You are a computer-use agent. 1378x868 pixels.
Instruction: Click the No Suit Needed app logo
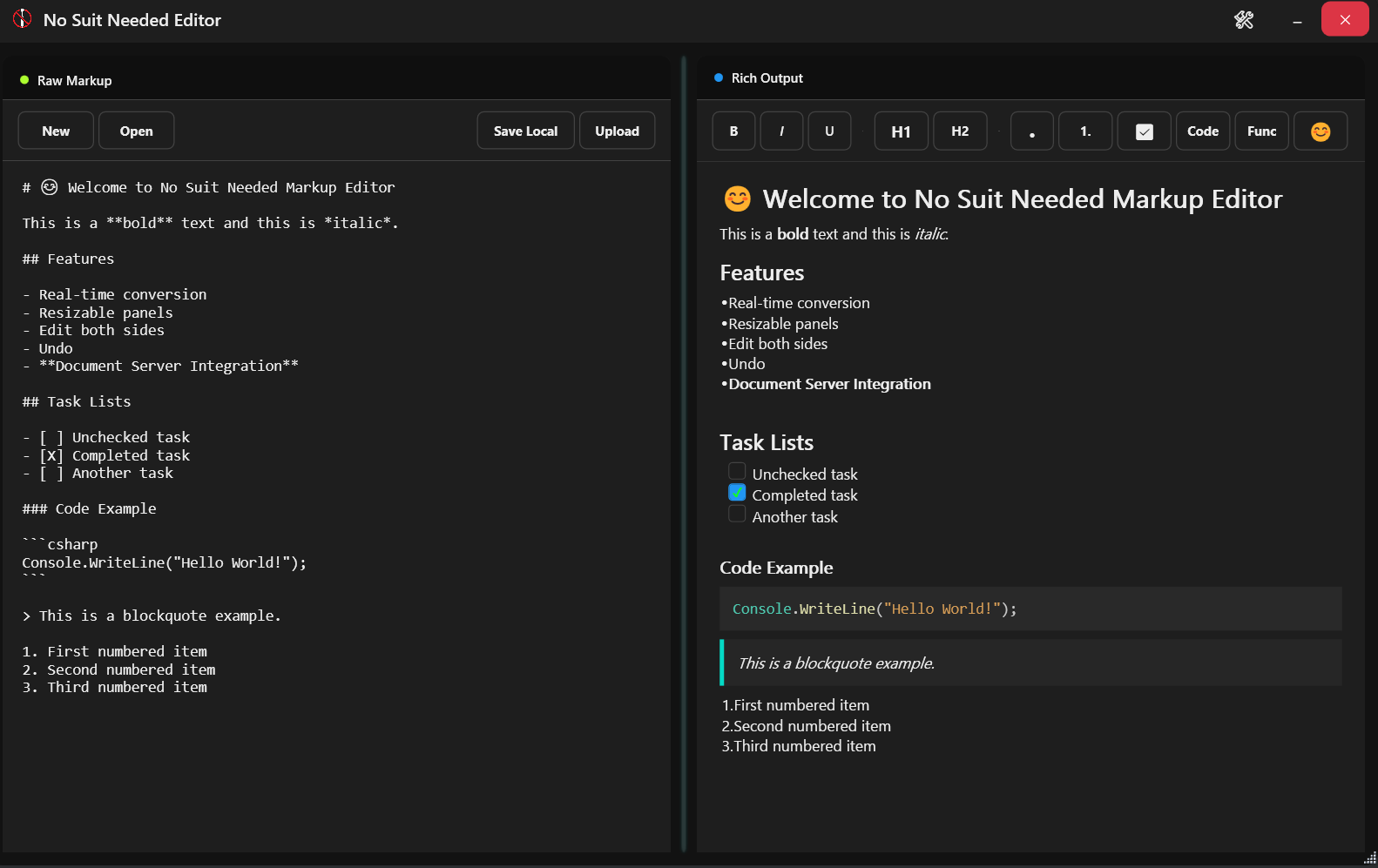tap(22, 19)
